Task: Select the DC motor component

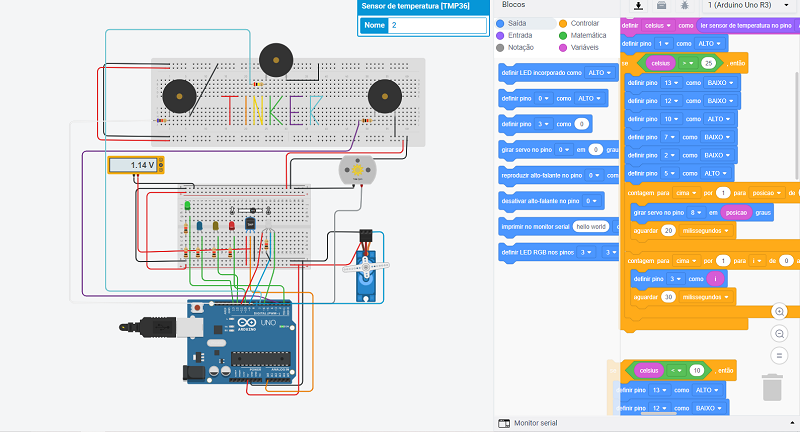Action: 357,170
